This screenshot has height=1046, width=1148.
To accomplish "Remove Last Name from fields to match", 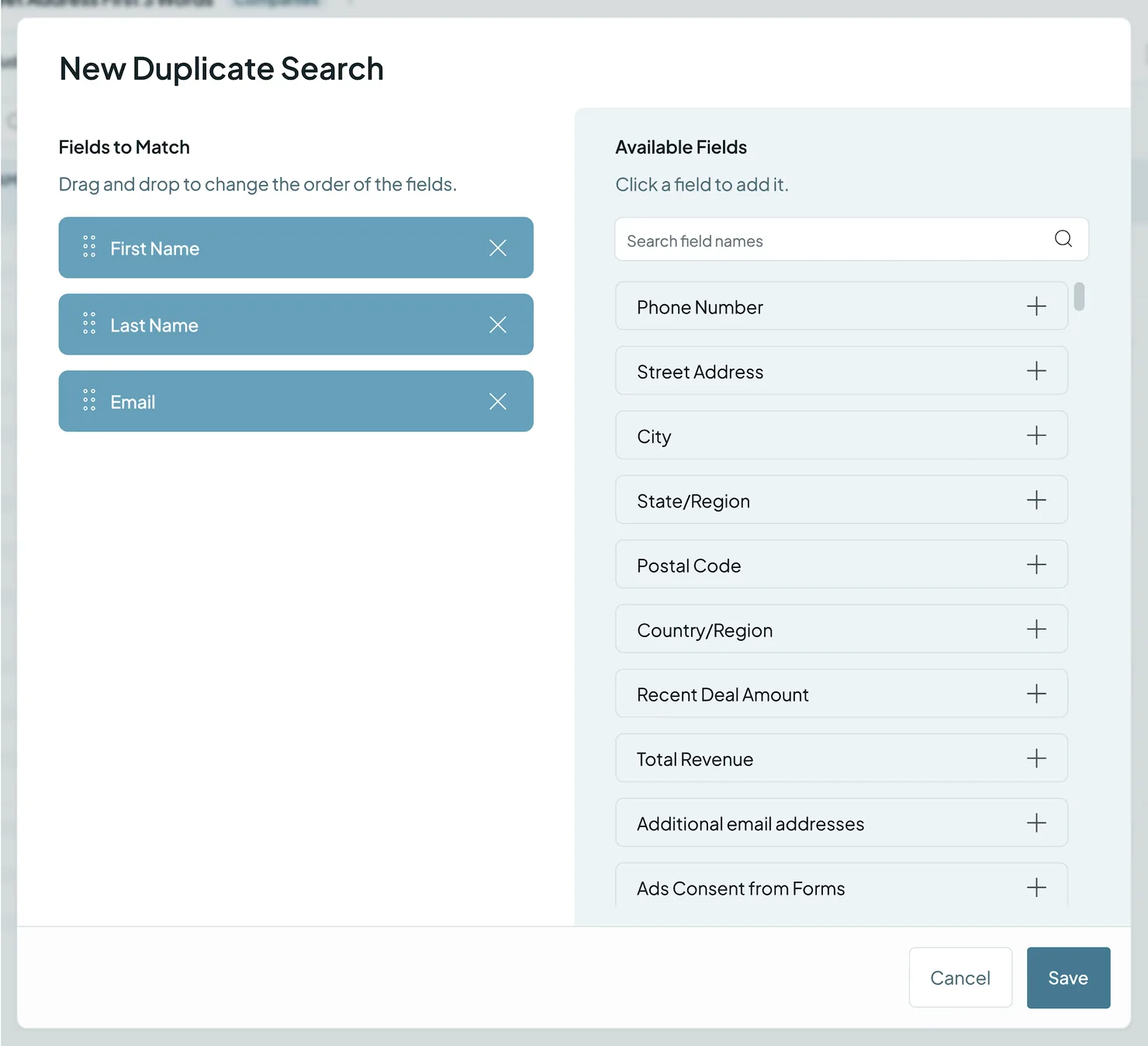I will click(x=498, y=324).
